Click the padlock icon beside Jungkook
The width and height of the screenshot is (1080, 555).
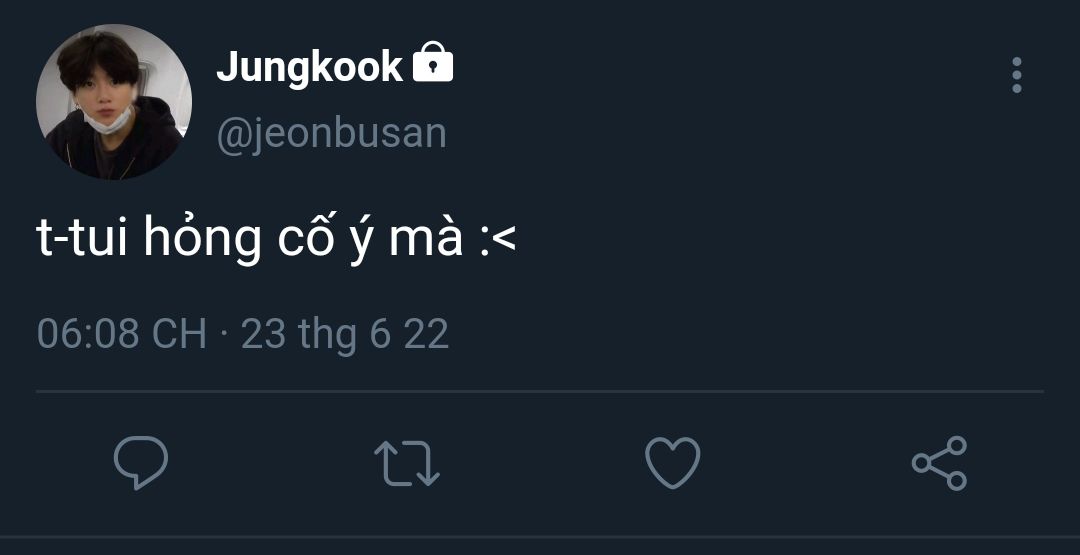coord(433,65)
